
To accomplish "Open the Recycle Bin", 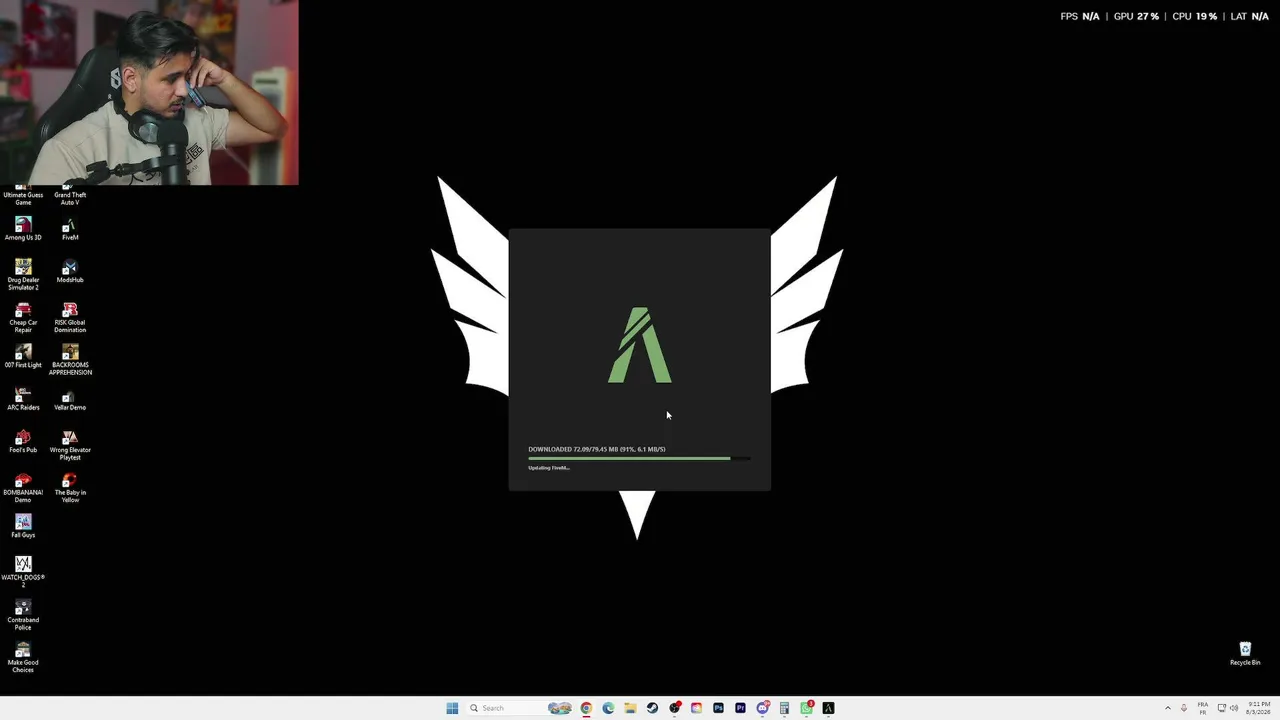I will pos(1245,654).
